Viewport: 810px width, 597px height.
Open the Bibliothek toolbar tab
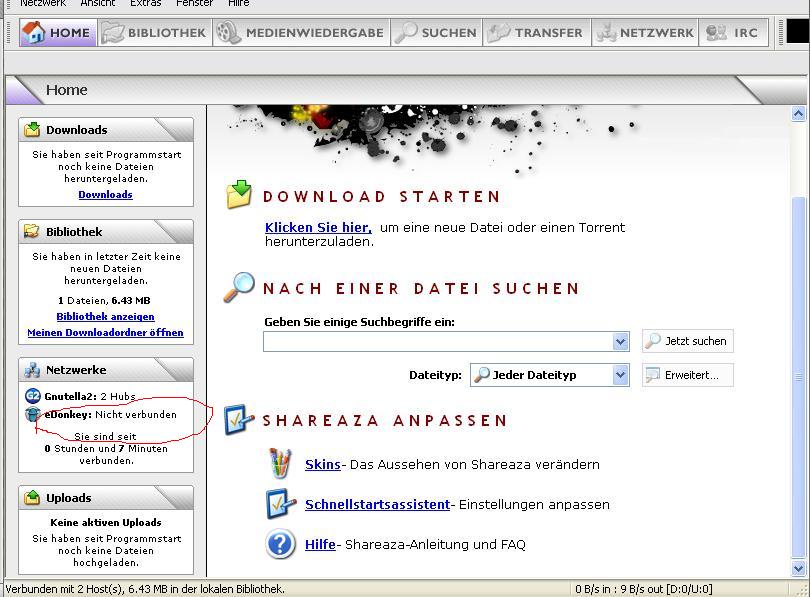click(x=154, y=32)
